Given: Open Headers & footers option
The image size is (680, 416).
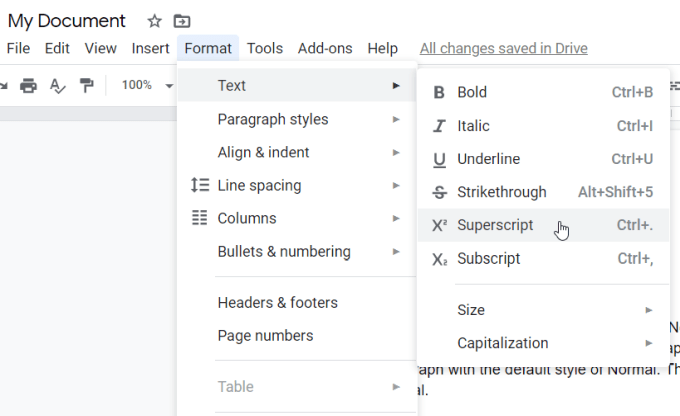Looking at the screenshot, I should pos(277,303).
